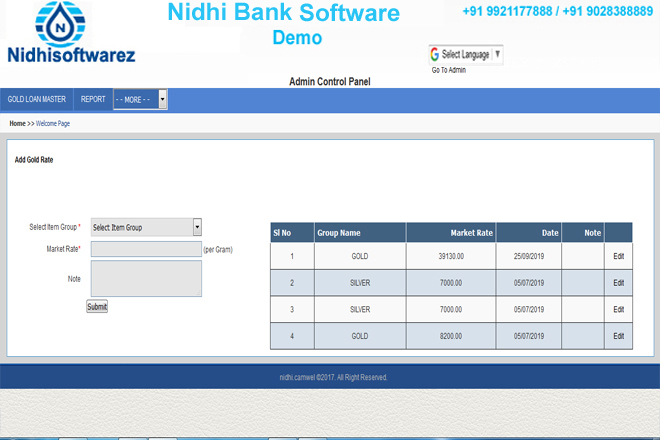Click the Go To Admin link
Image resolution: width=660 pixels, height=440 pixels.
(449, 70)
